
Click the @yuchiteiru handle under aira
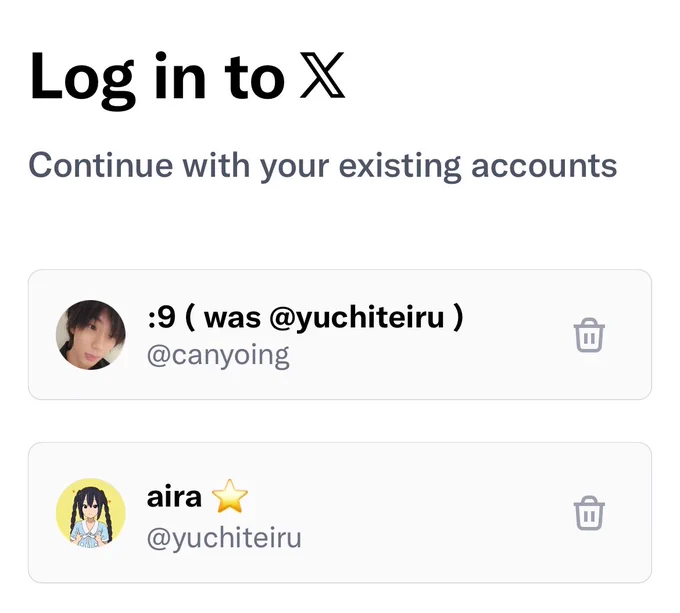point(224,538)
